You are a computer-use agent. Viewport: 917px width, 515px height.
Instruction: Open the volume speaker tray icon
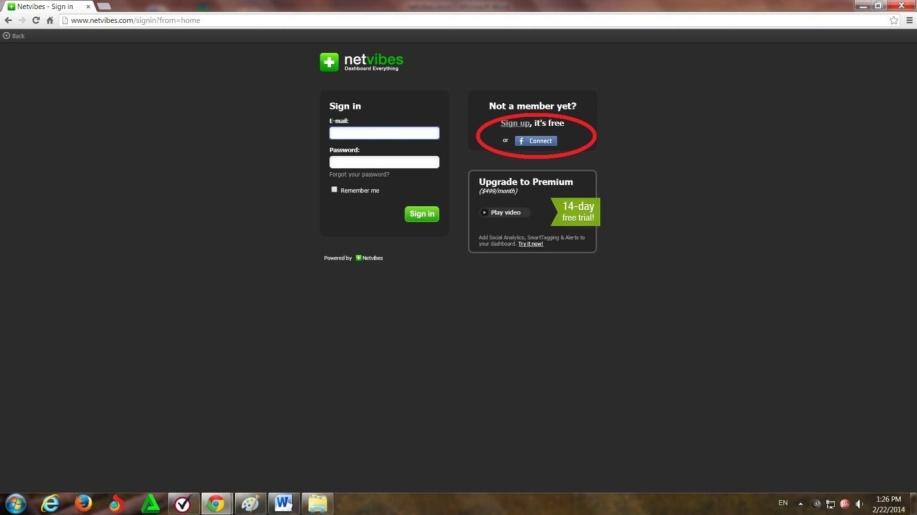(x=859, y=504)
